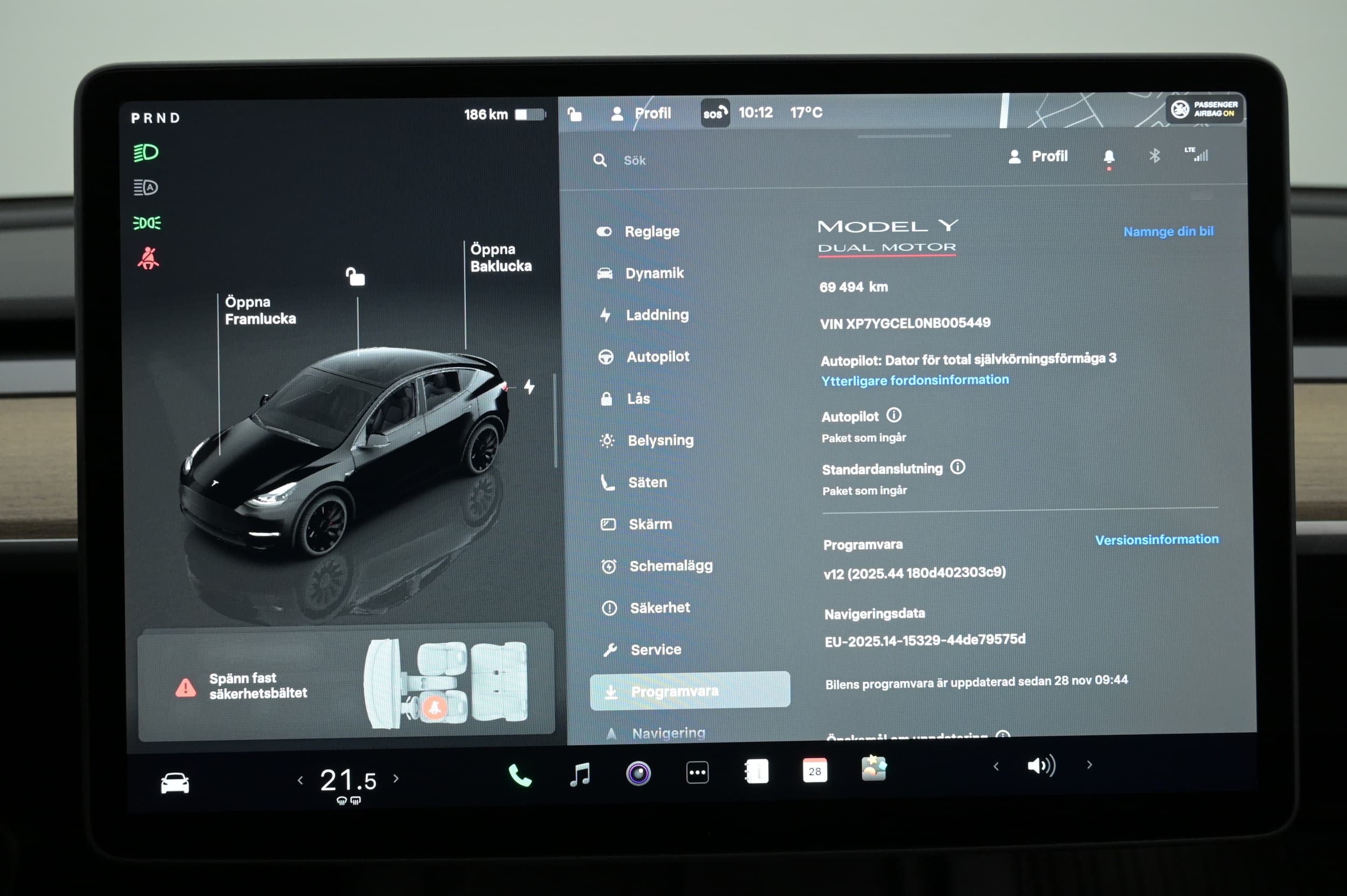The image size is (1347, 896).
Task: Lower volume with left chevron
Action: (x=996, y=766)
